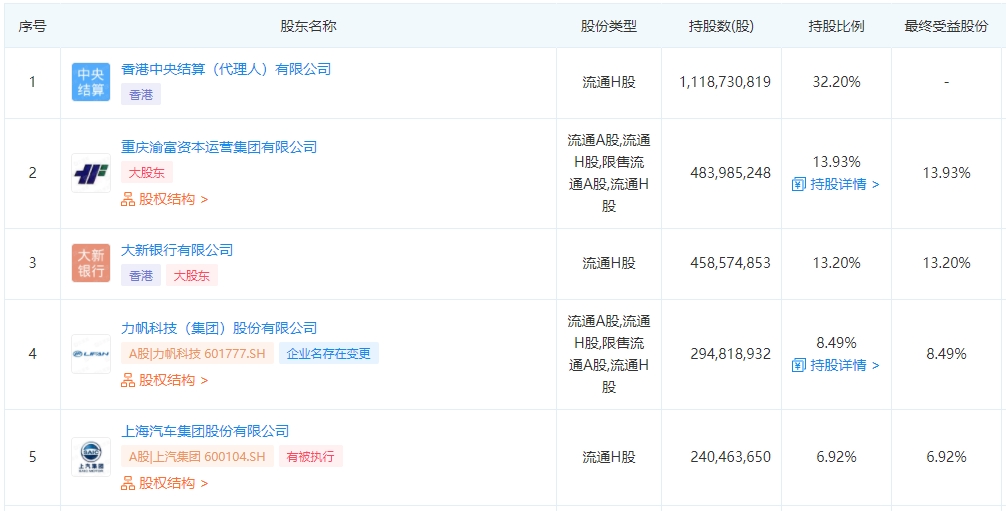Click the SAIC 上汽集团 logo
Screen dimensions: 1006x511
(90, 457)
